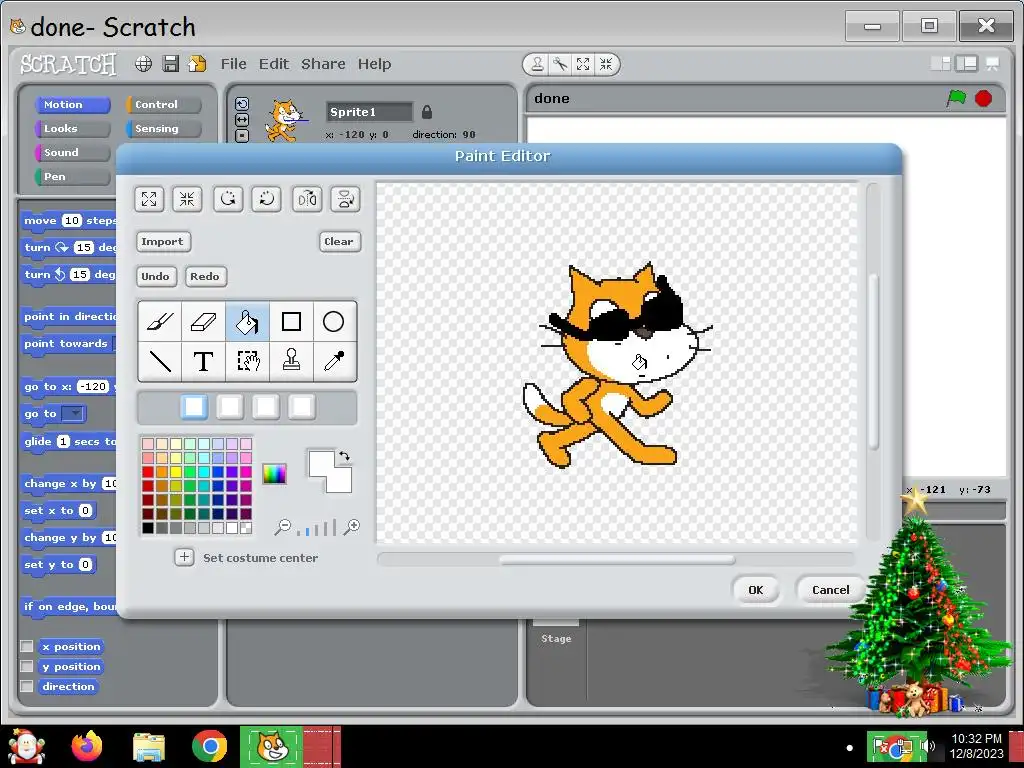Click the green flag to start
The image size is (1024, 768).
[956, 99]
